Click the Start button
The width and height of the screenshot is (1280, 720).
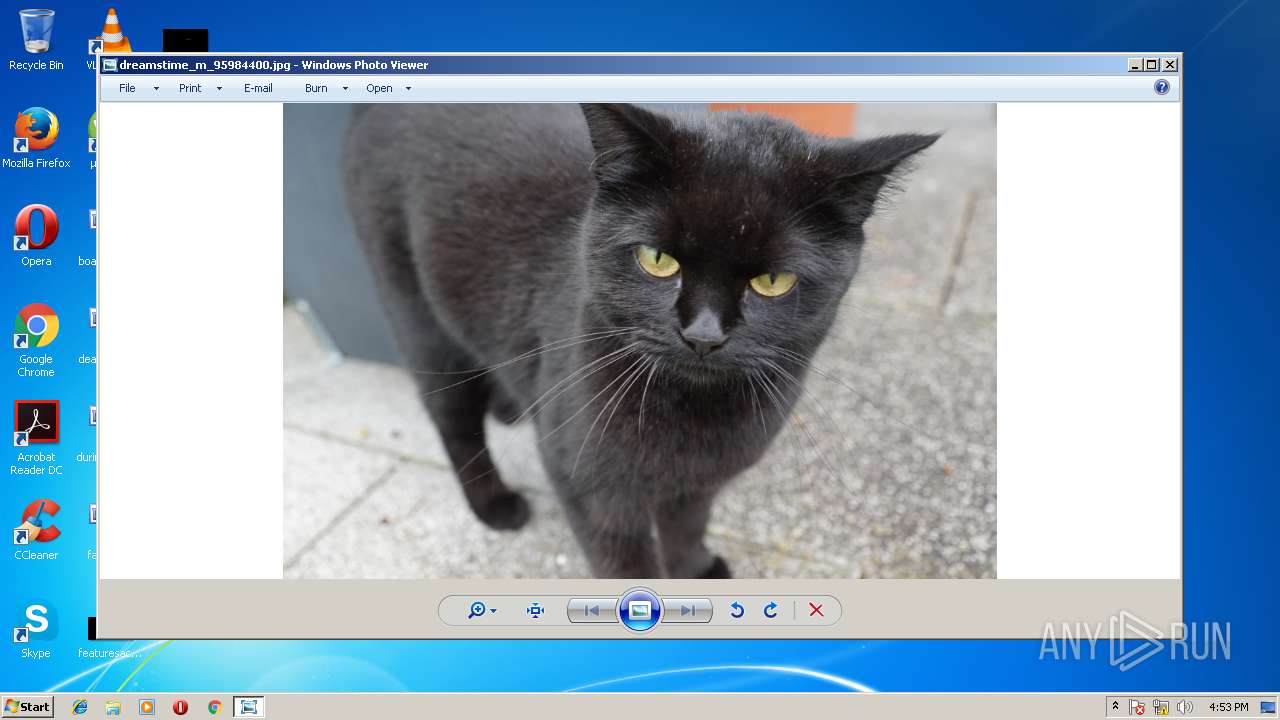[27, 706]
